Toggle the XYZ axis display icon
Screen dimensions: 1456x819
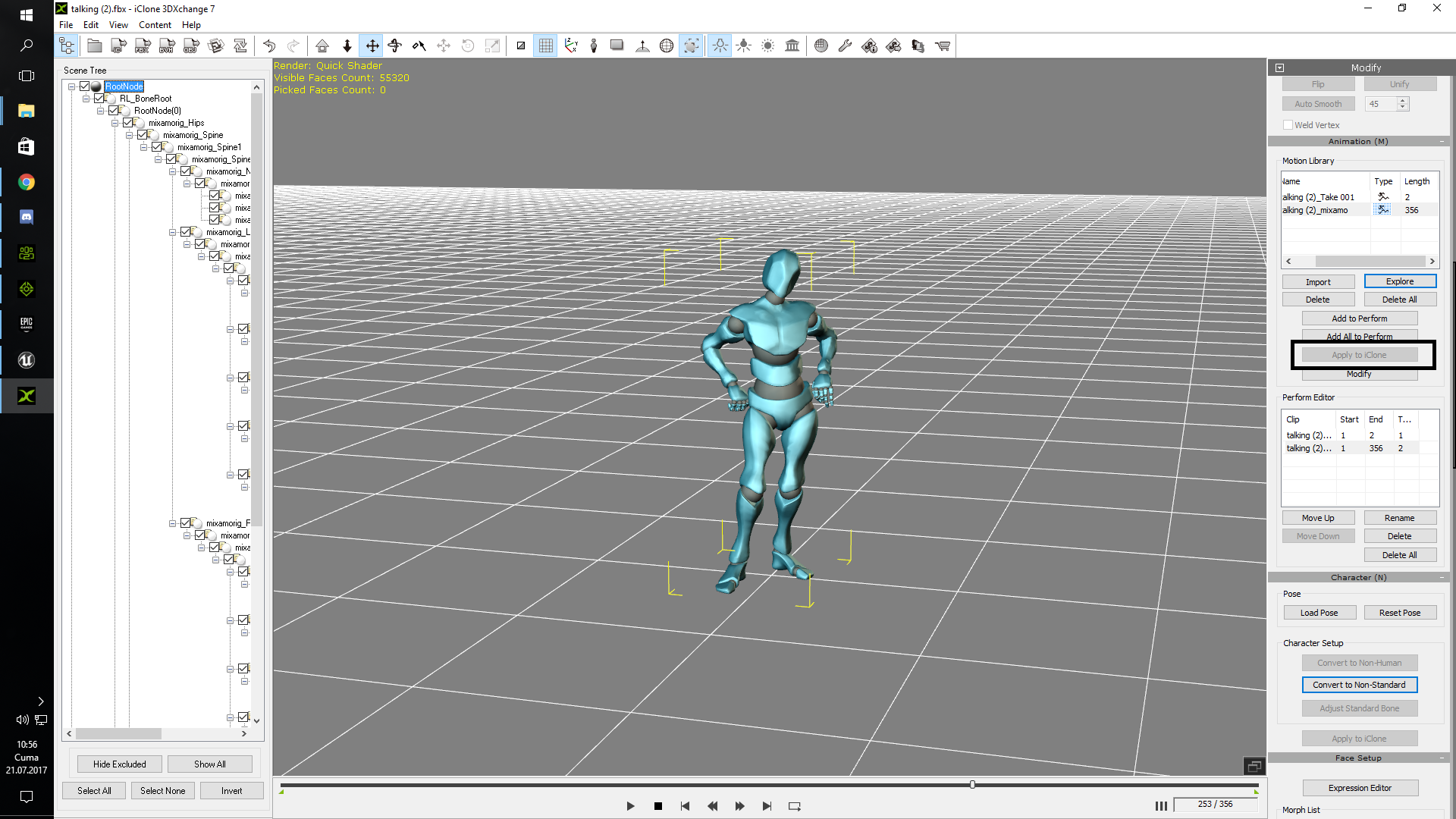(x=570, y=46)
